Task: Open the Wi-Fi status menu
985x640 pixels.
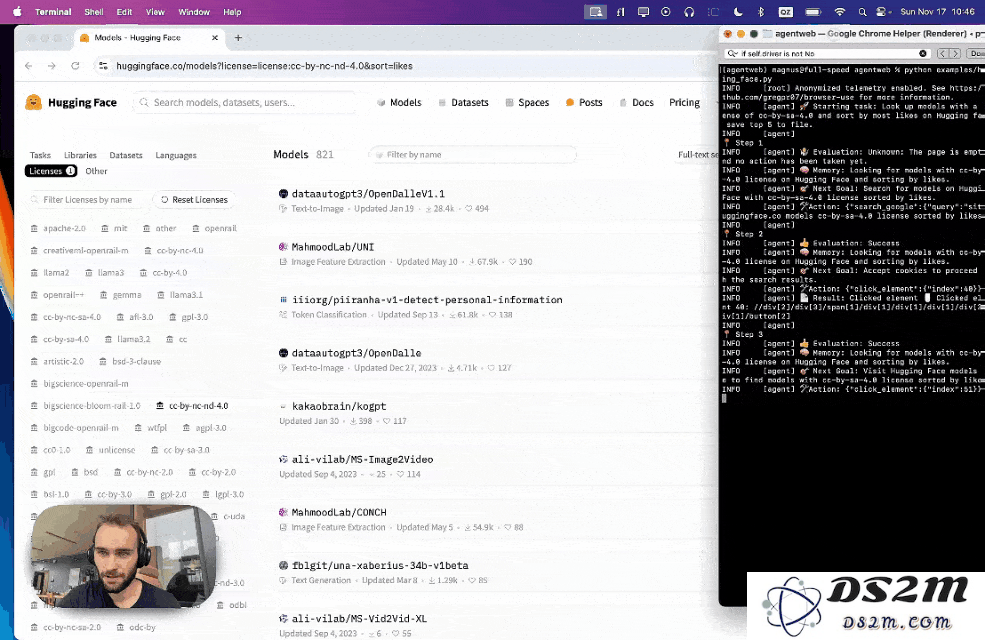Action: 840,12
